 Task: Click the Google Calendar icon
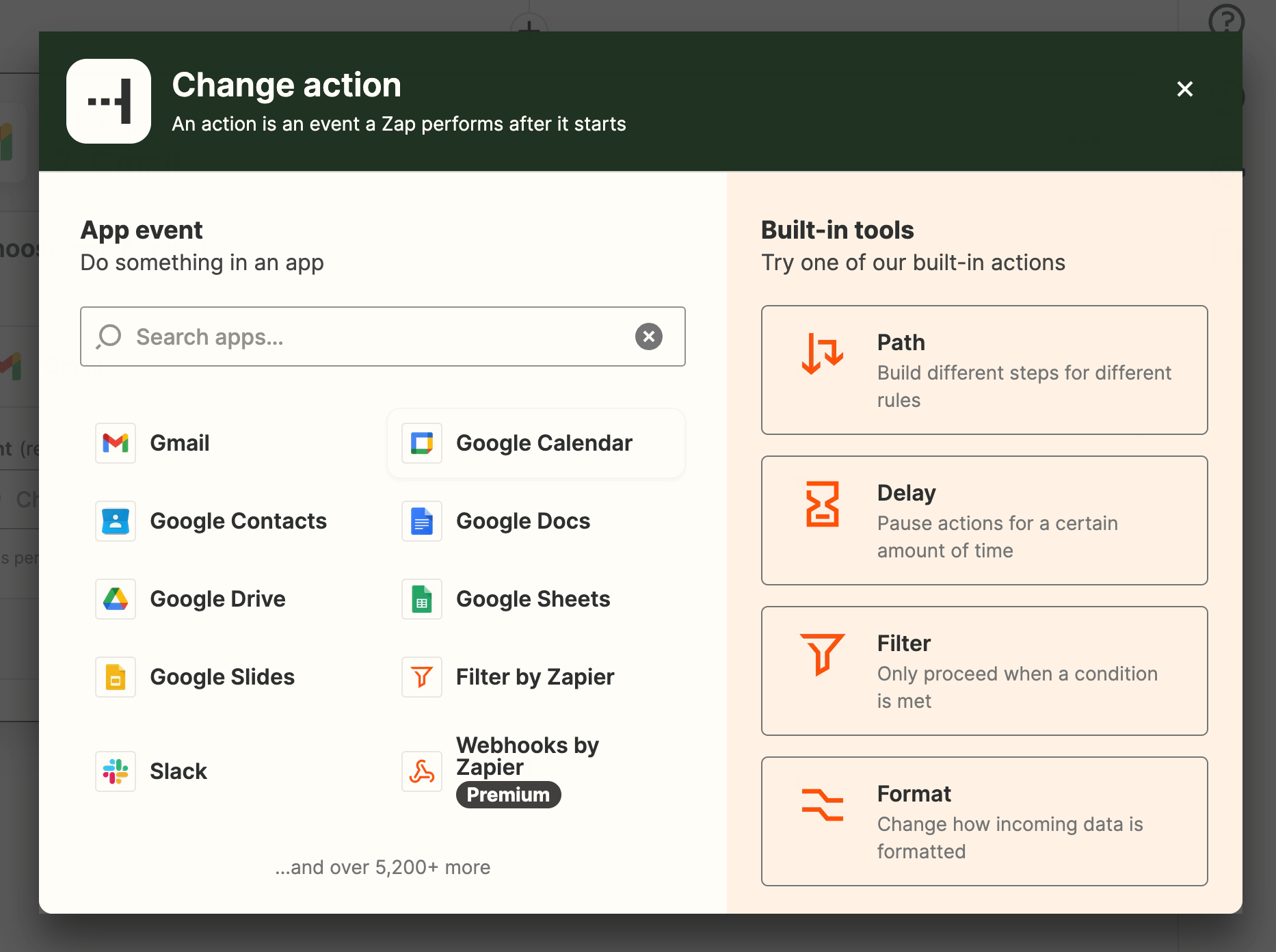(422, 443)
